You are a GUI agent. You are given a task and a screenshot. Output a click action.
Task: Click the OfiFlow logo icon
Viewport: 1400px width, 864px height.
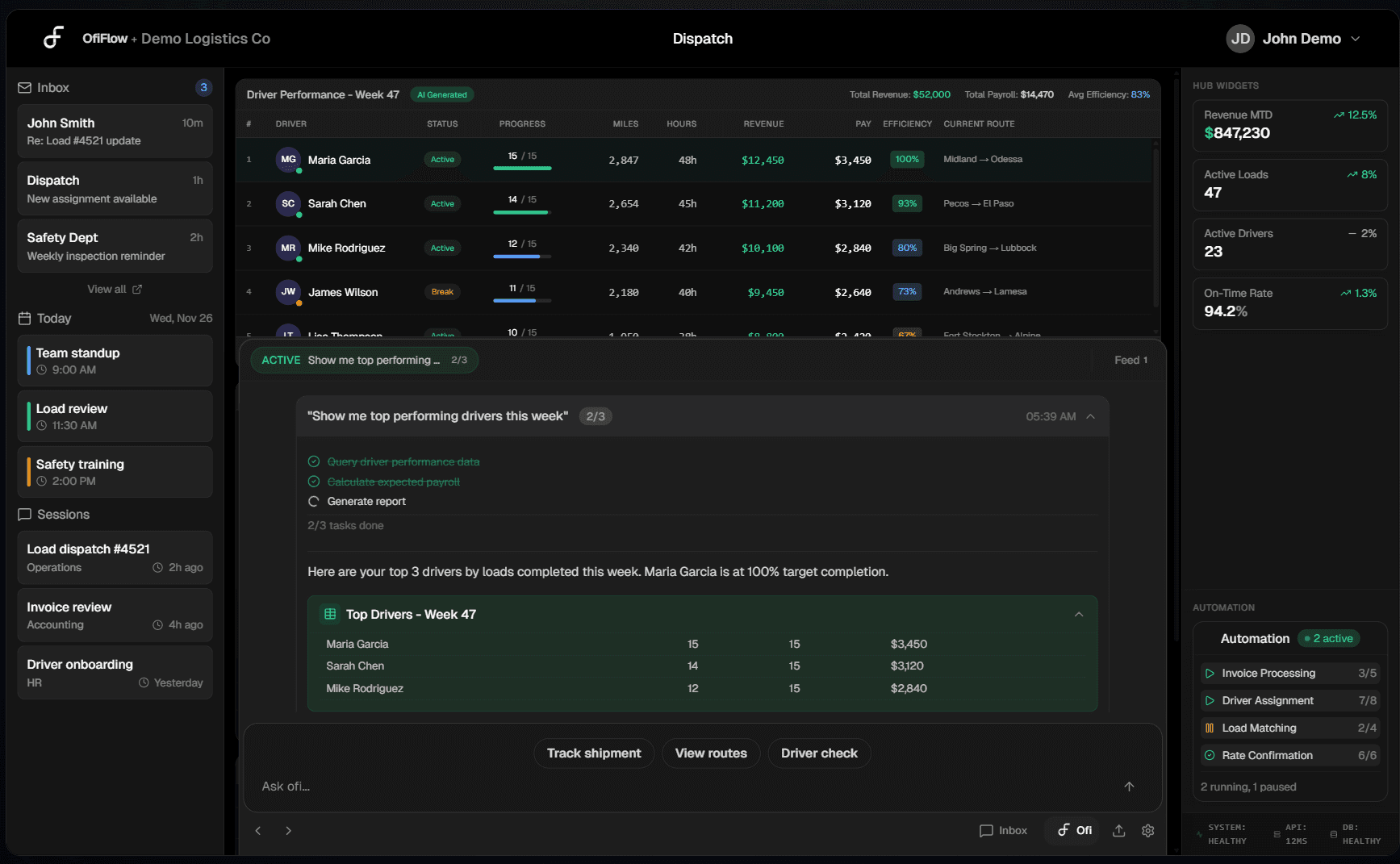pos(53,38)
